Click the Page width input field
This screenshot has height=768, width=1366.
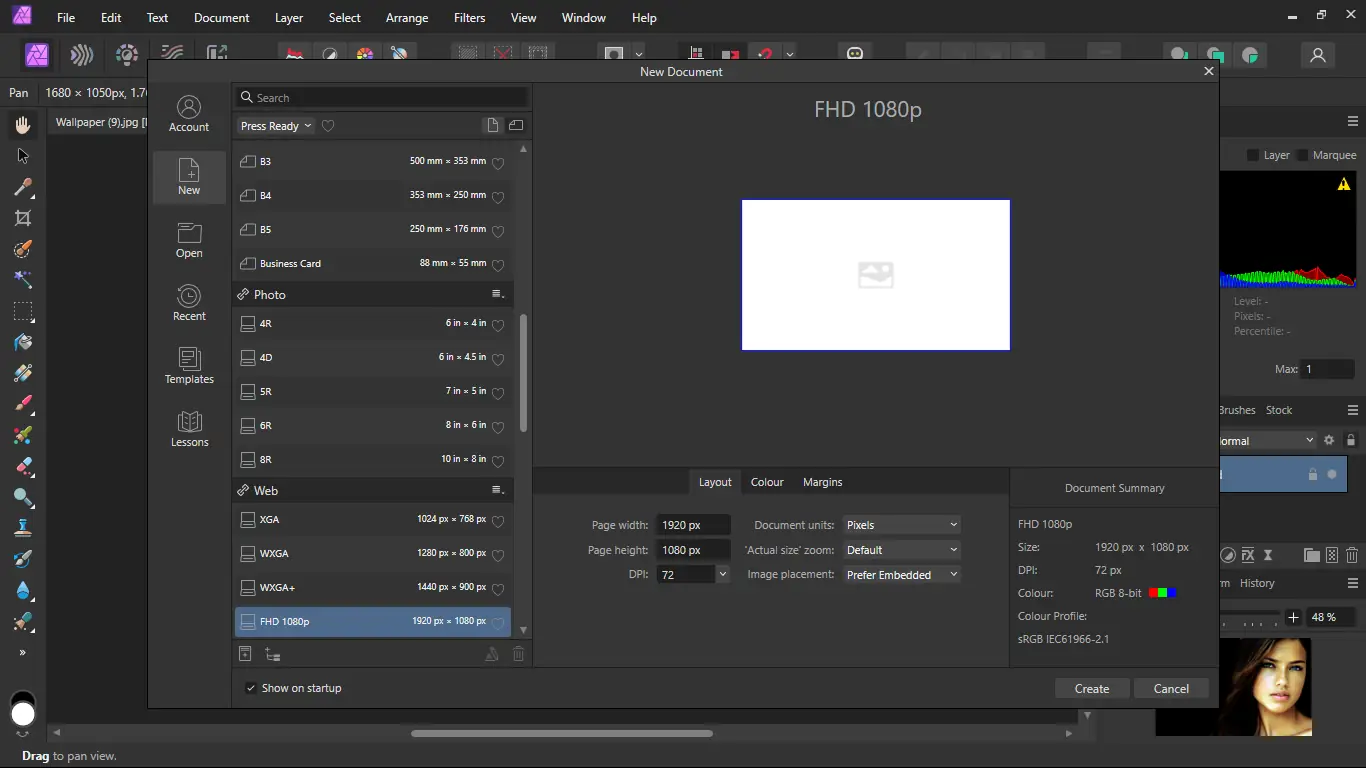[x=692, y=525]
